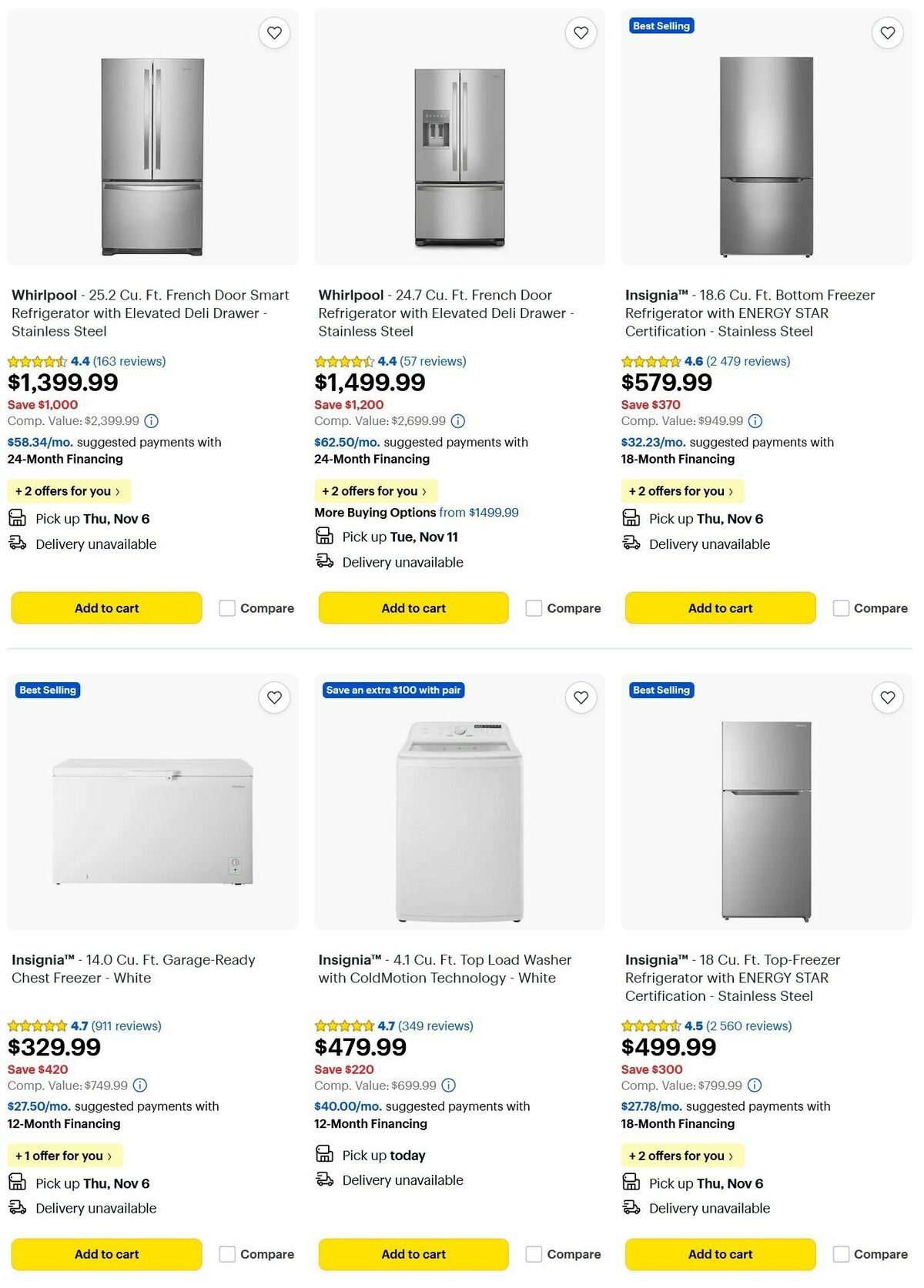
Task: Enable Compare for the Insignia bottom freezer refrigerator
Action: click(840, 608)
